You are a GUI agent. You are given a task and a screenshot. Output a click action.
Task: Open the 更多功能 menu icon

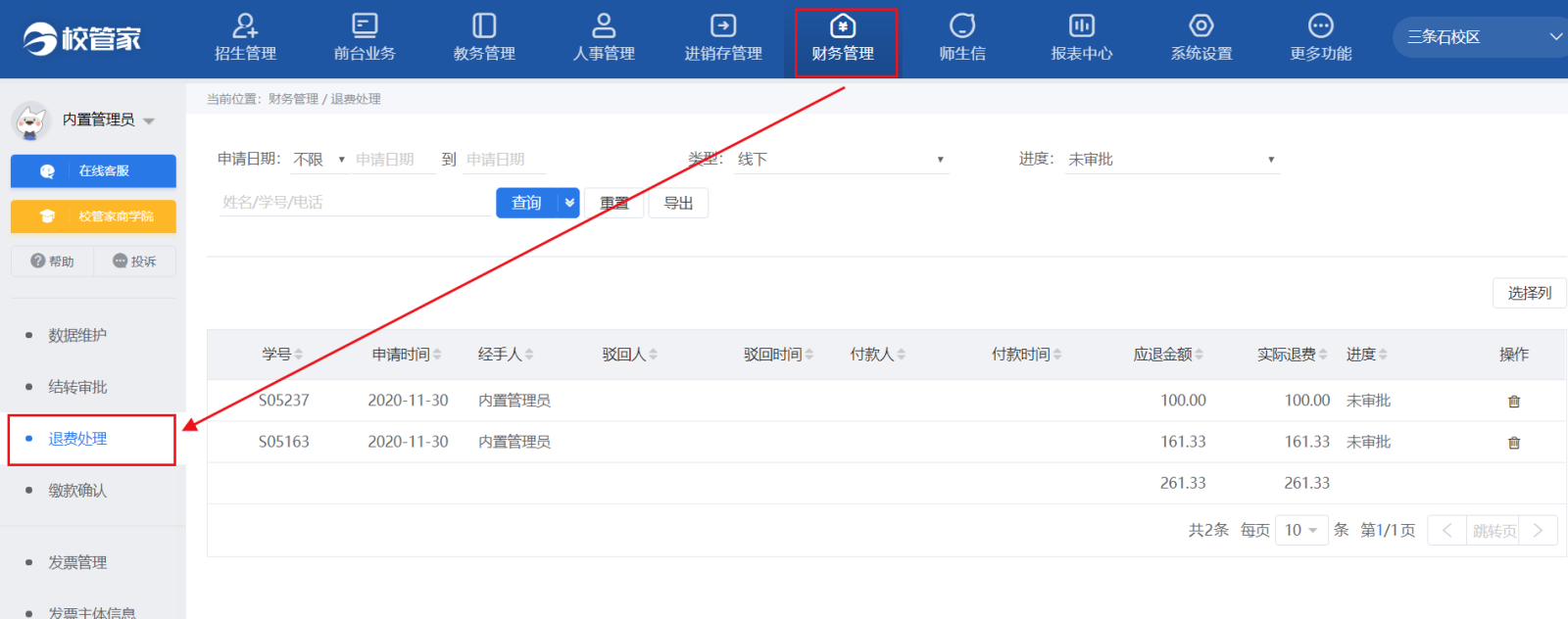coord(1321,25)
